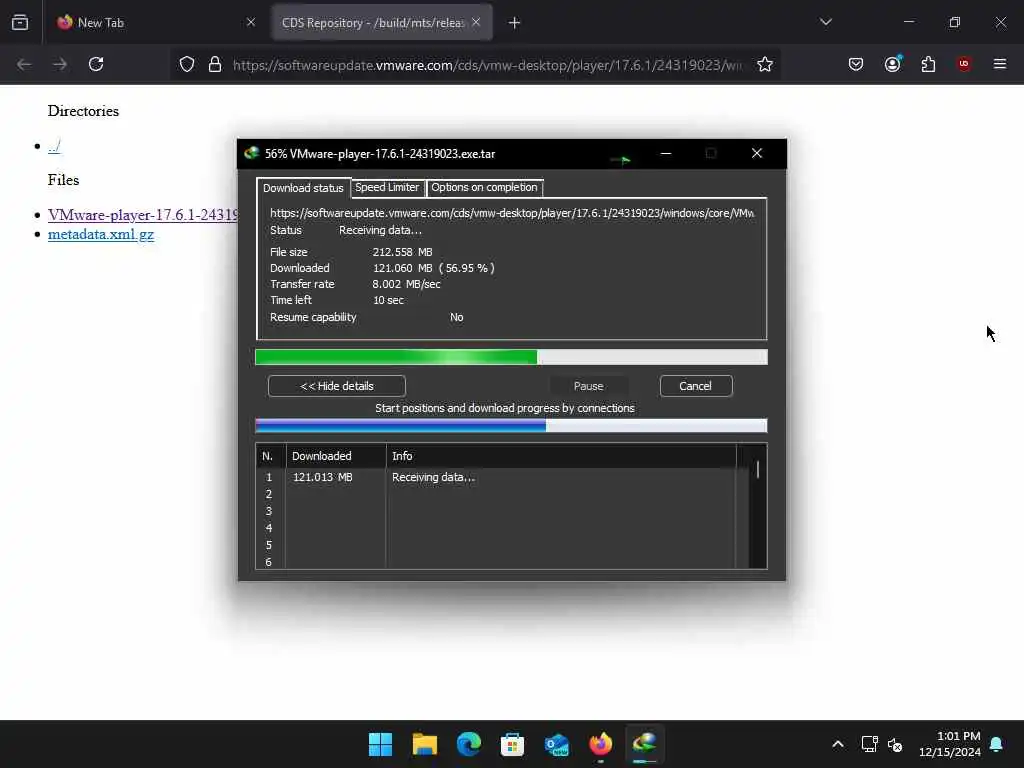The height and width of the screenshot is (768, 1024).
Task: Close the New Tab tab
Action: [251, 22]
